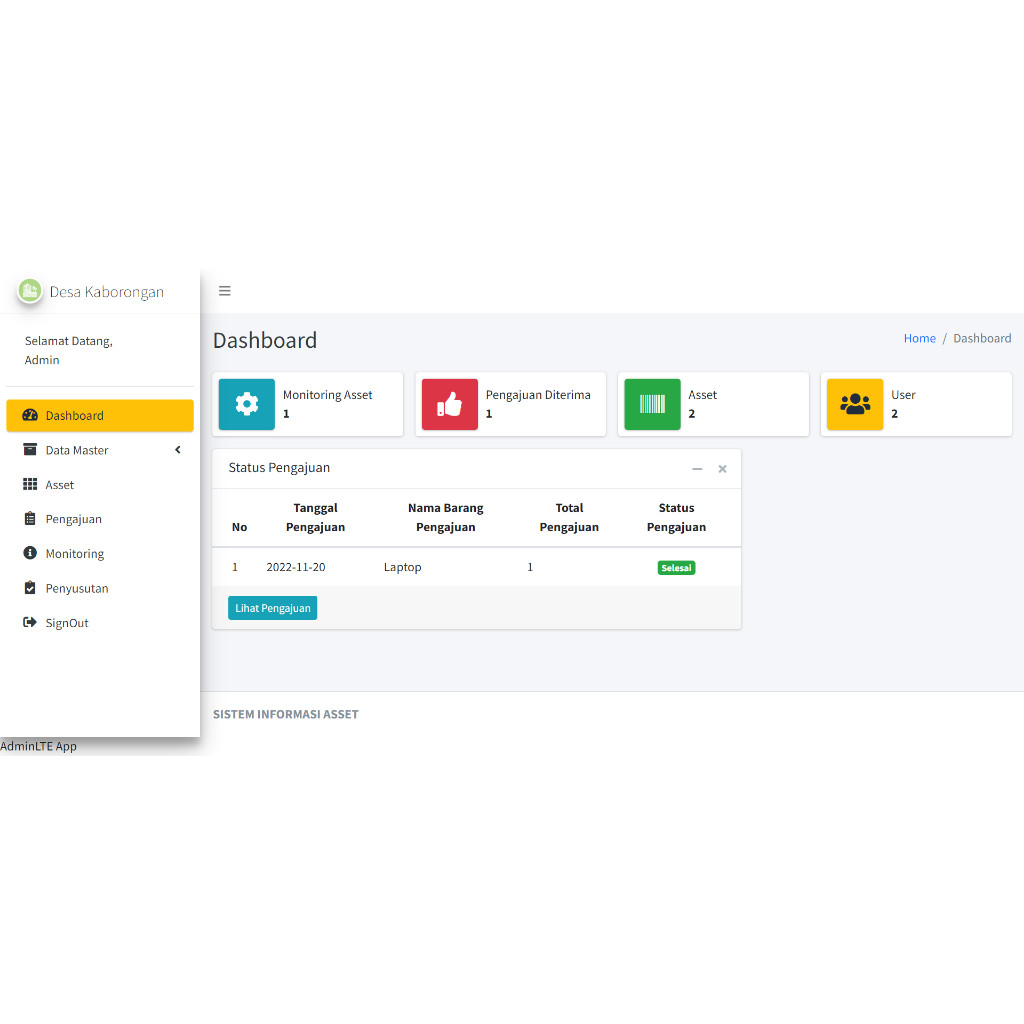Click the clipboard icon beside Pengajuan

pos(29,518)
